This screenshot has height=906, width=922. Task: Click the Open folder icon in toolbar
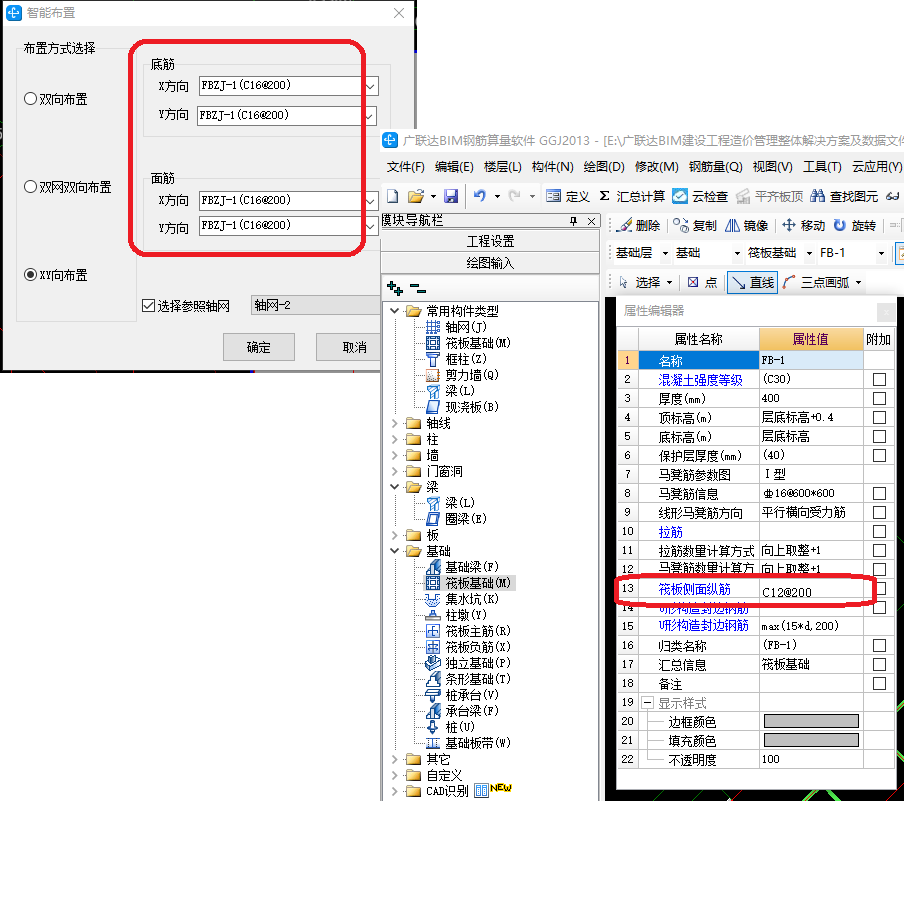click(x=416, y=196)
